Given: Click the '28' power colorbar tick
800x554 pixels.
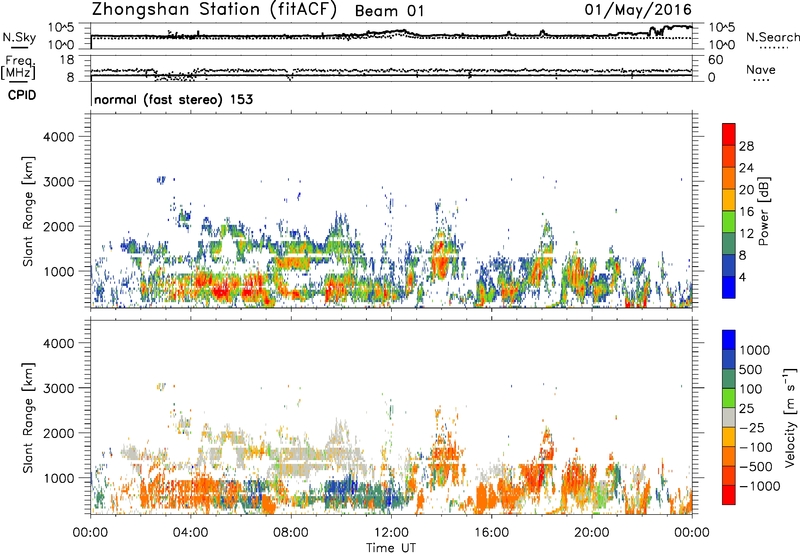Looking at the screenshot, I should [746, 146].
